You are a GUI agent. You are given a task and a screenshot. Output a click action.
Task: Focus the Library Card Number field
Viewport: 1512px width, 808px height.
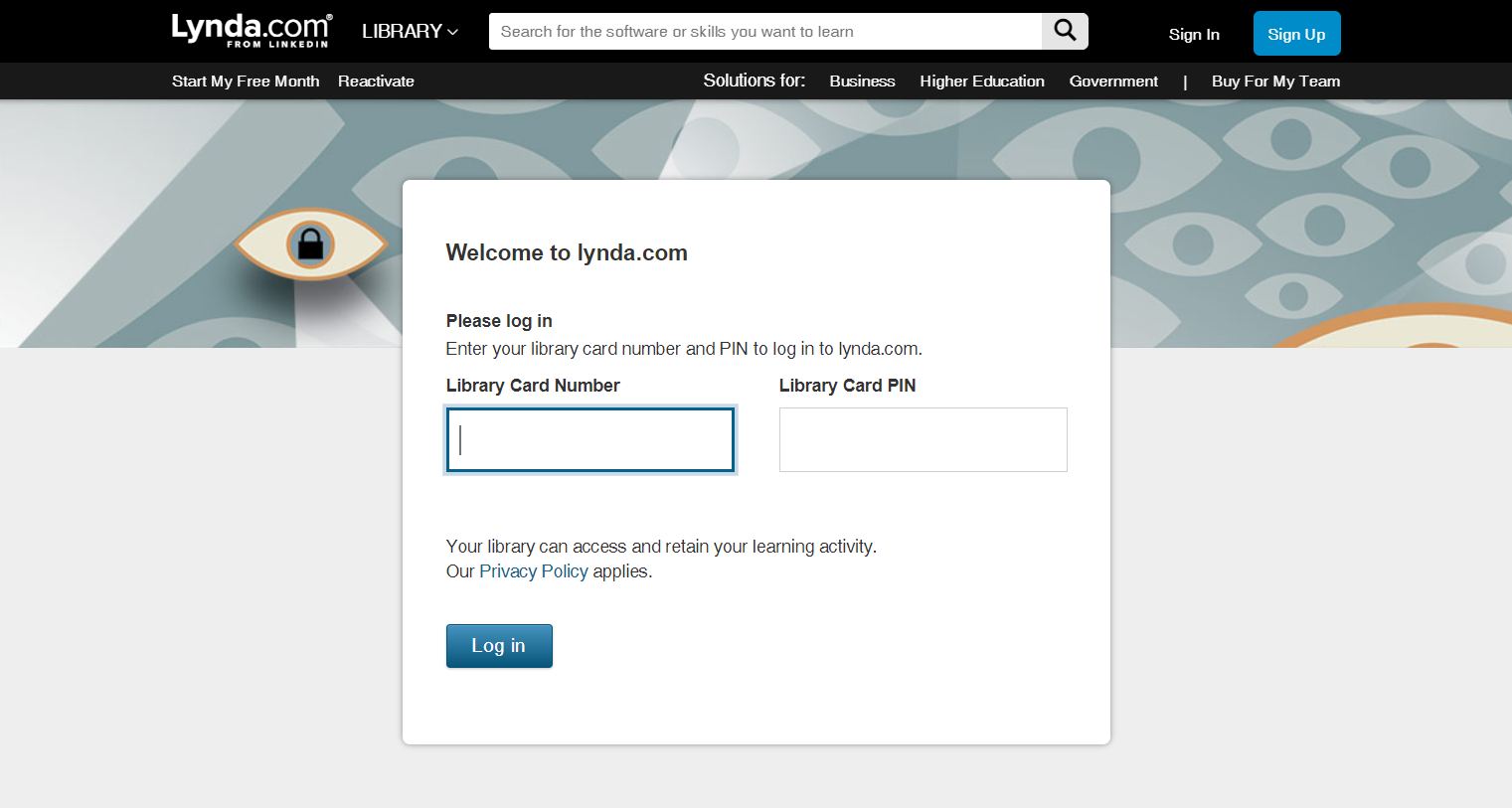coord(590,439)
